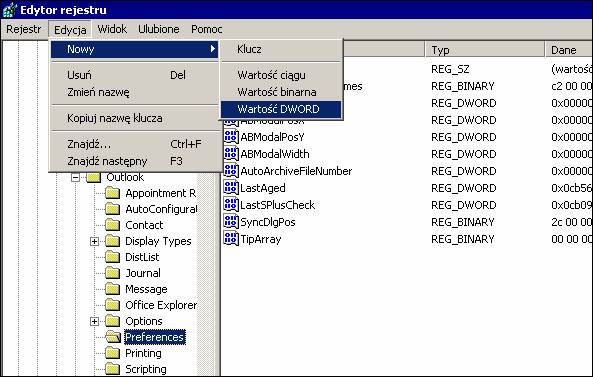The width and height of the screenshot is (593, 377).
Task: Click REG_SZ type in first row
Action: click(x=450, y=69)
